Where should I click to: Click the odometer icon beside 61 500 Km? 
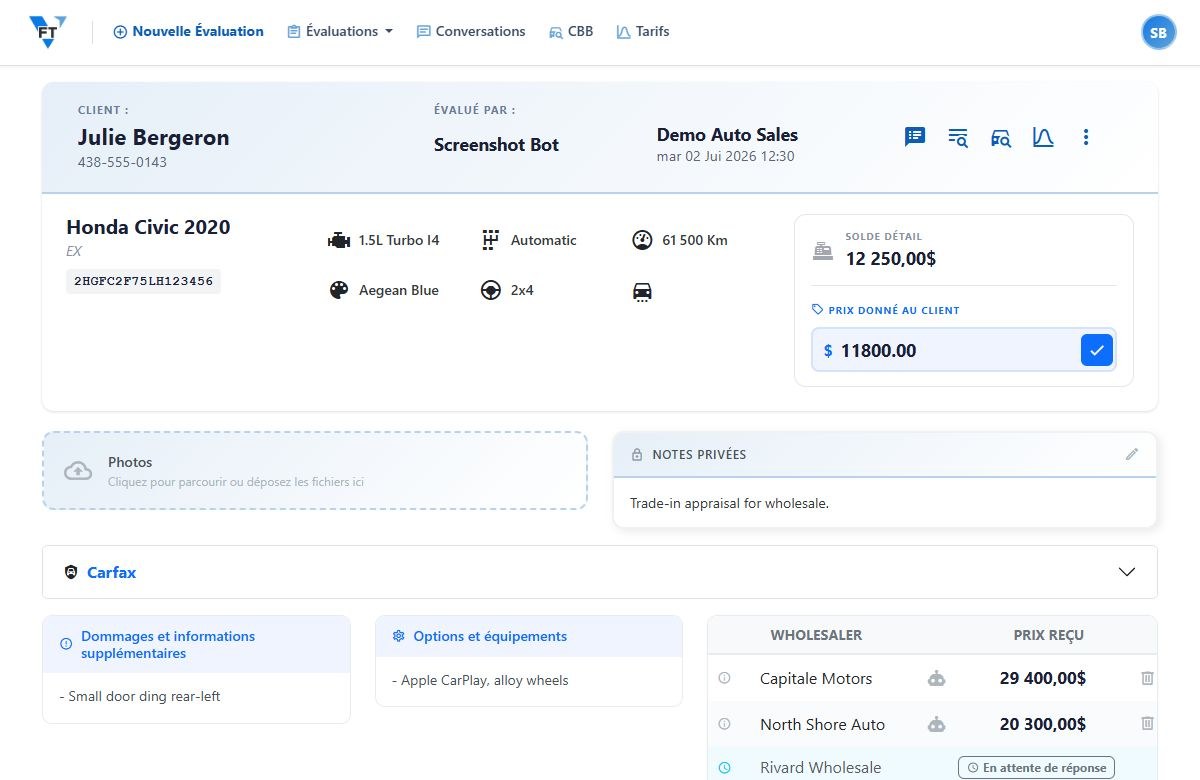(642, 240)
